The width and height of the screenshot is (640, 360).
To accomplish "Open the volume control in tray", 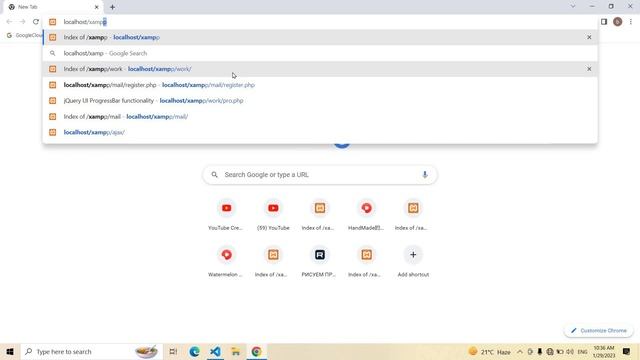I will pos(570,351).
